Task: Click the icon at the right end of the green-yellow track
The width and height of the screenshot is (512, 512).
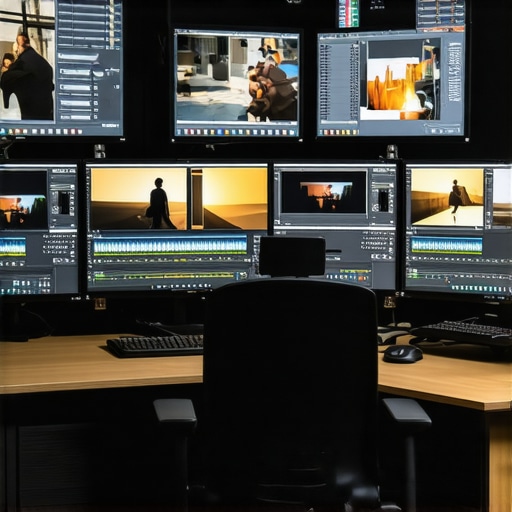Action: point(243,275)
